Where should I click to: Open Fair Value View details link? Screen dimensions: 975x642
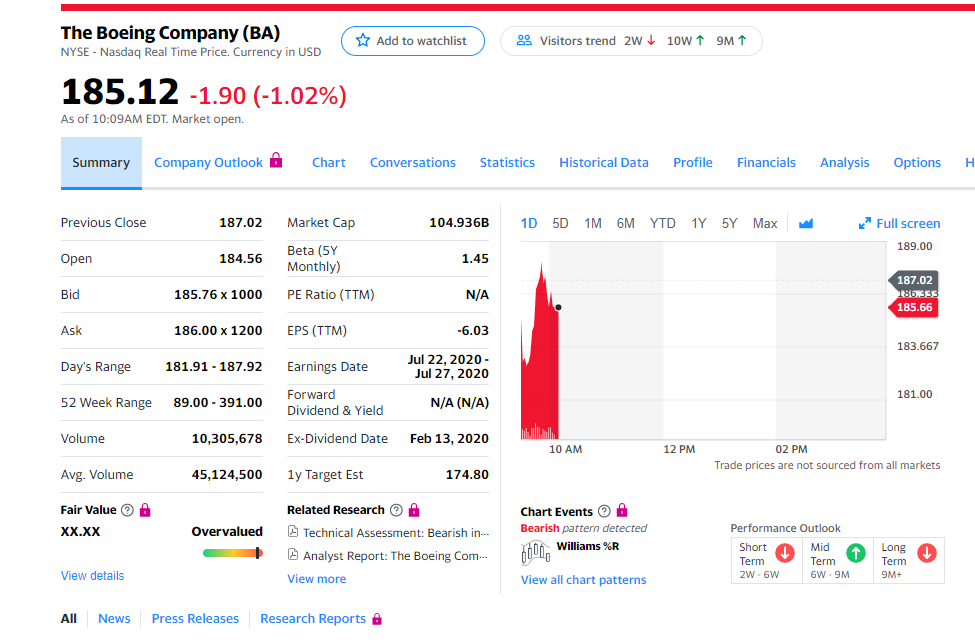(x=93, y=576)
